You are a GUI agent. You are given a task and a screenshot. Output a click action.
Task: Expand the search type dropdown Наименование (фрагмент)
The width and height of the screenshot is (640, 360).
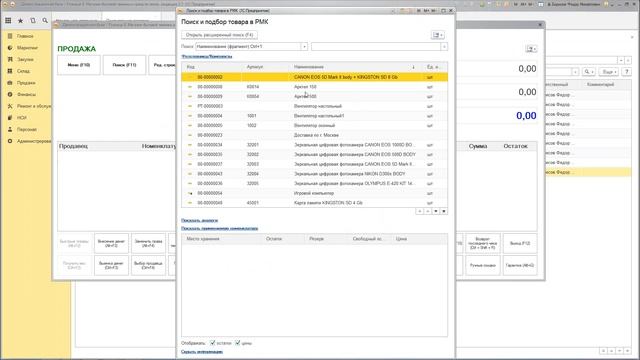(x=304, y=47)
